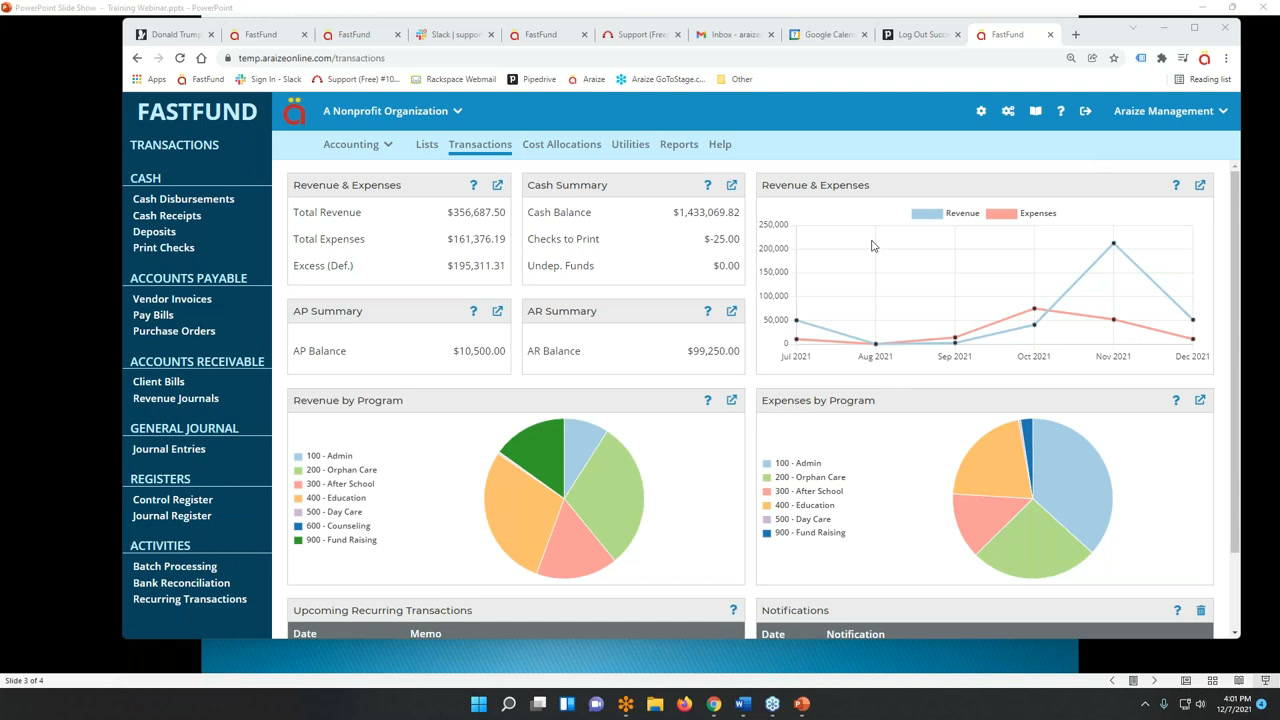Delete notifications with trash icon
Viewport: 1280px width, 720px height.
pyautogui.click(x=1201, y=610)
